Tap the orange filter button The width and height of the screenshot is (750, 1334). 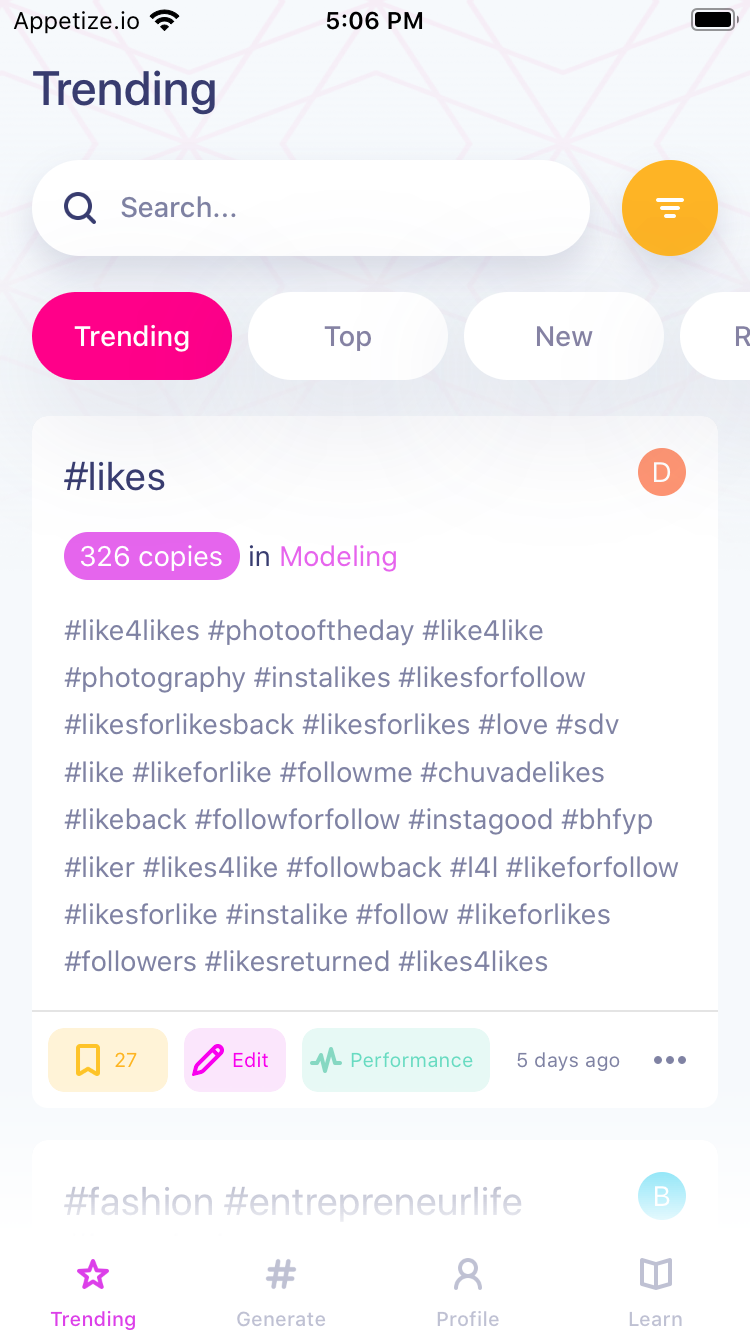click(x=669, y=208)
